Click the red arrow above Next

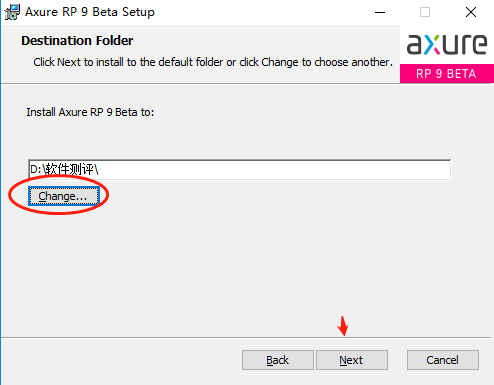pos(343,326)
